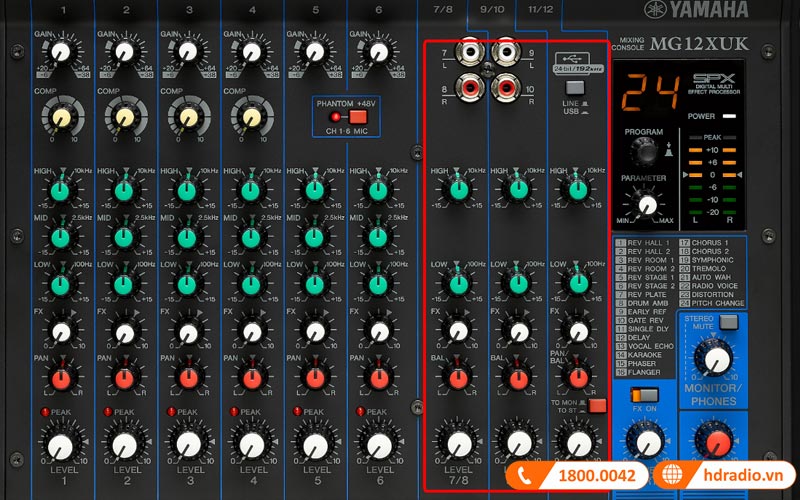This screenshot has height=500, width=800.
Task: Toggle the orange FX ON switch
Action: pyautogui.click(x=645, y=395)
